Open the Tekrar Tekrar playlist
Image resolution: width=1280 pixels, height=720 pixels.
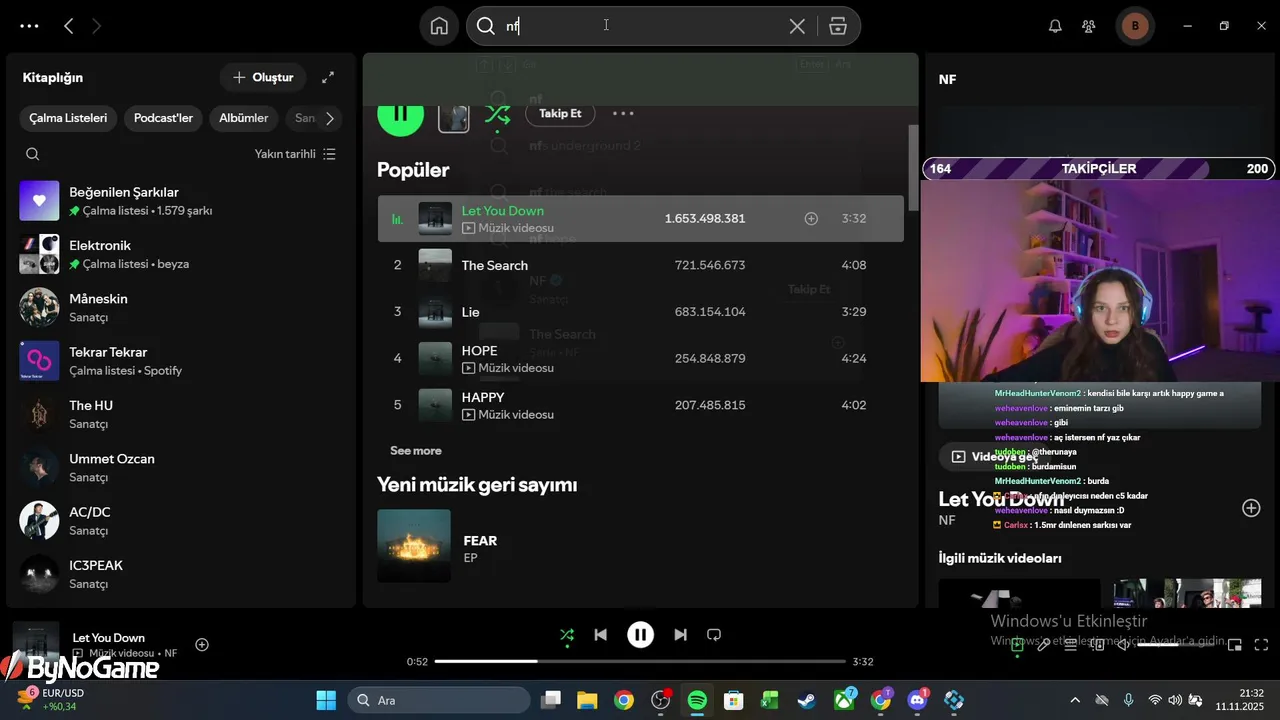(181, 360)
